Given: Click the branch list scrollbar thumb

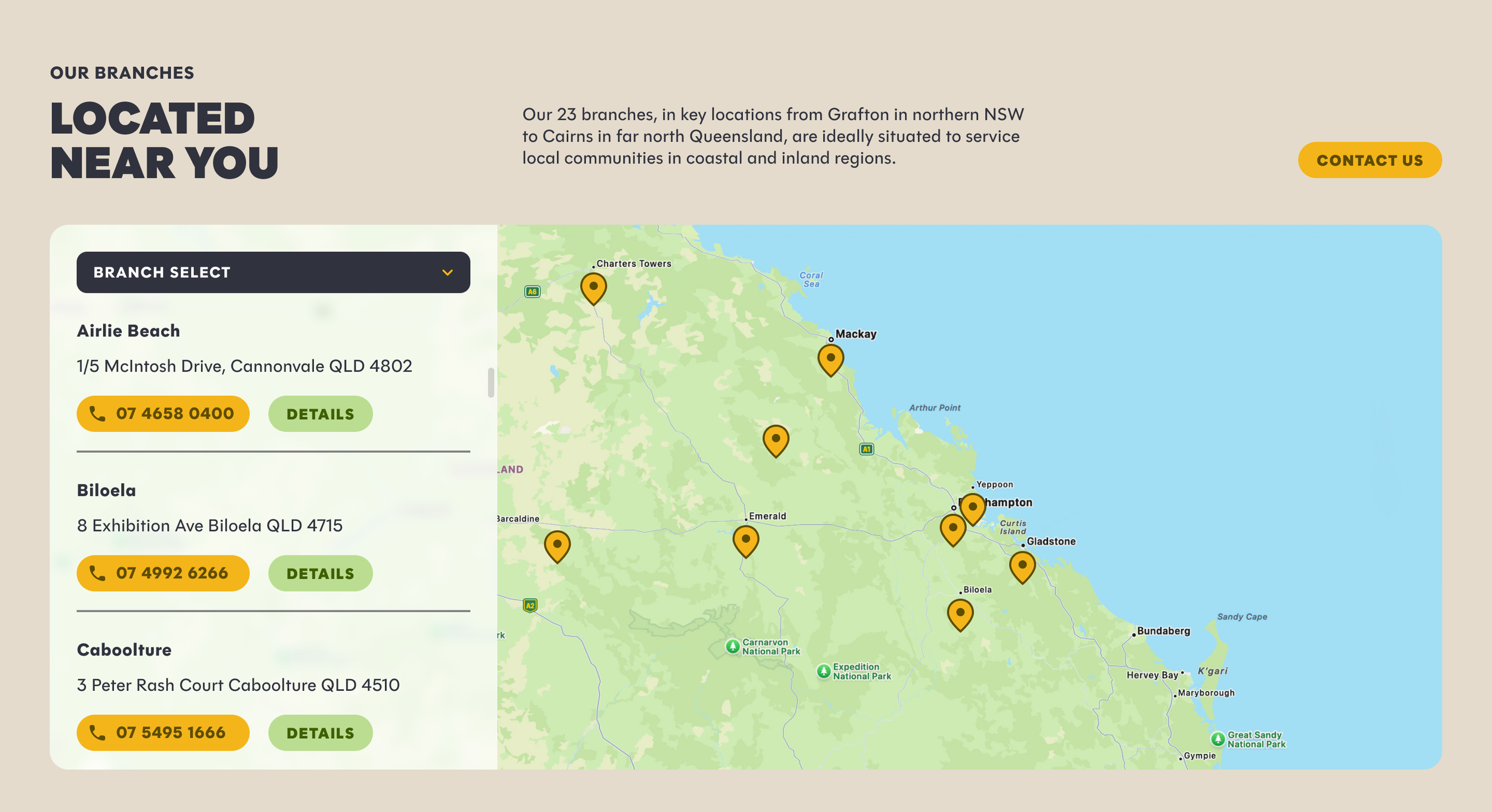Looking at the screenshot, I should pos(491,382).
